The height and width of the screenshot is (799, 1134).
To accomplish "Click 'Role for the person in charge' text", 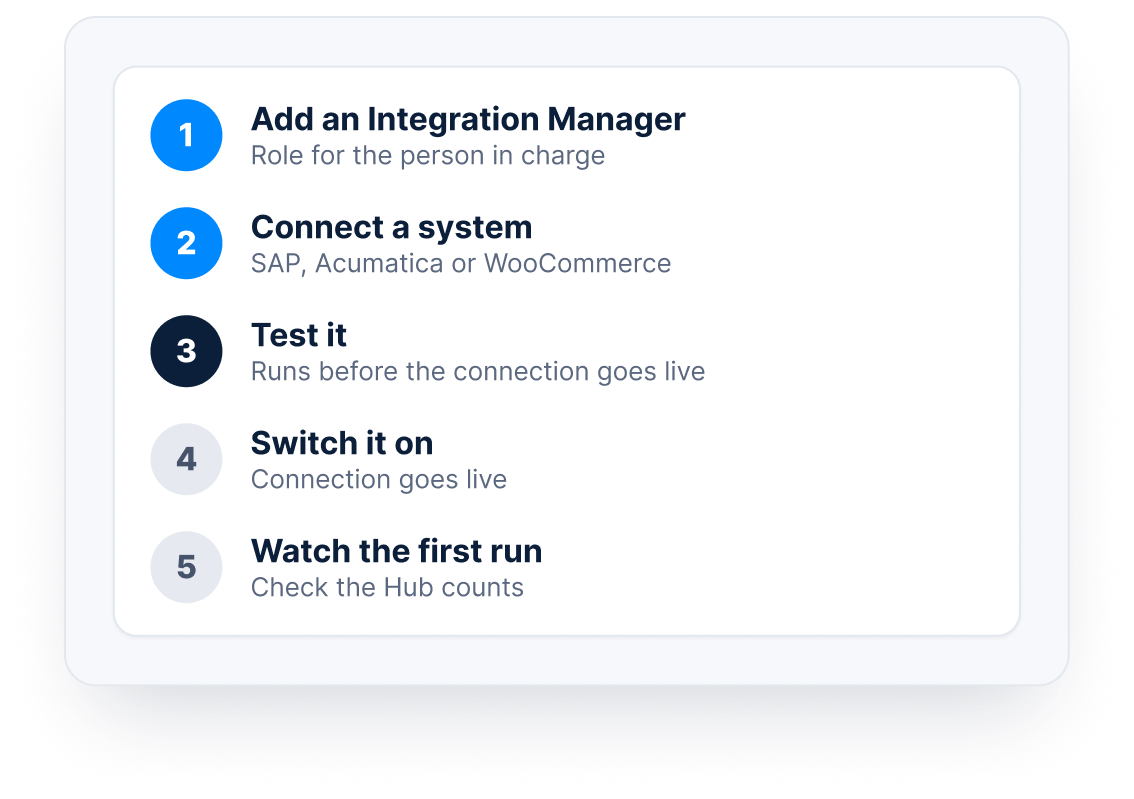I will [x=428, y=156].
